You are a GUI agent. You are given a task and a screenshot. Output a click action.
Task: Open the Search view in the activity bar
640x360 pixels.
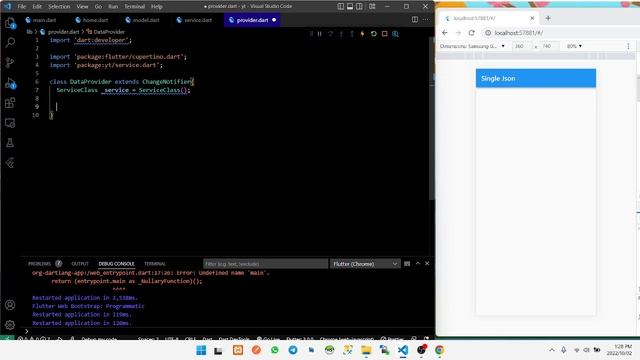(10, 42)
